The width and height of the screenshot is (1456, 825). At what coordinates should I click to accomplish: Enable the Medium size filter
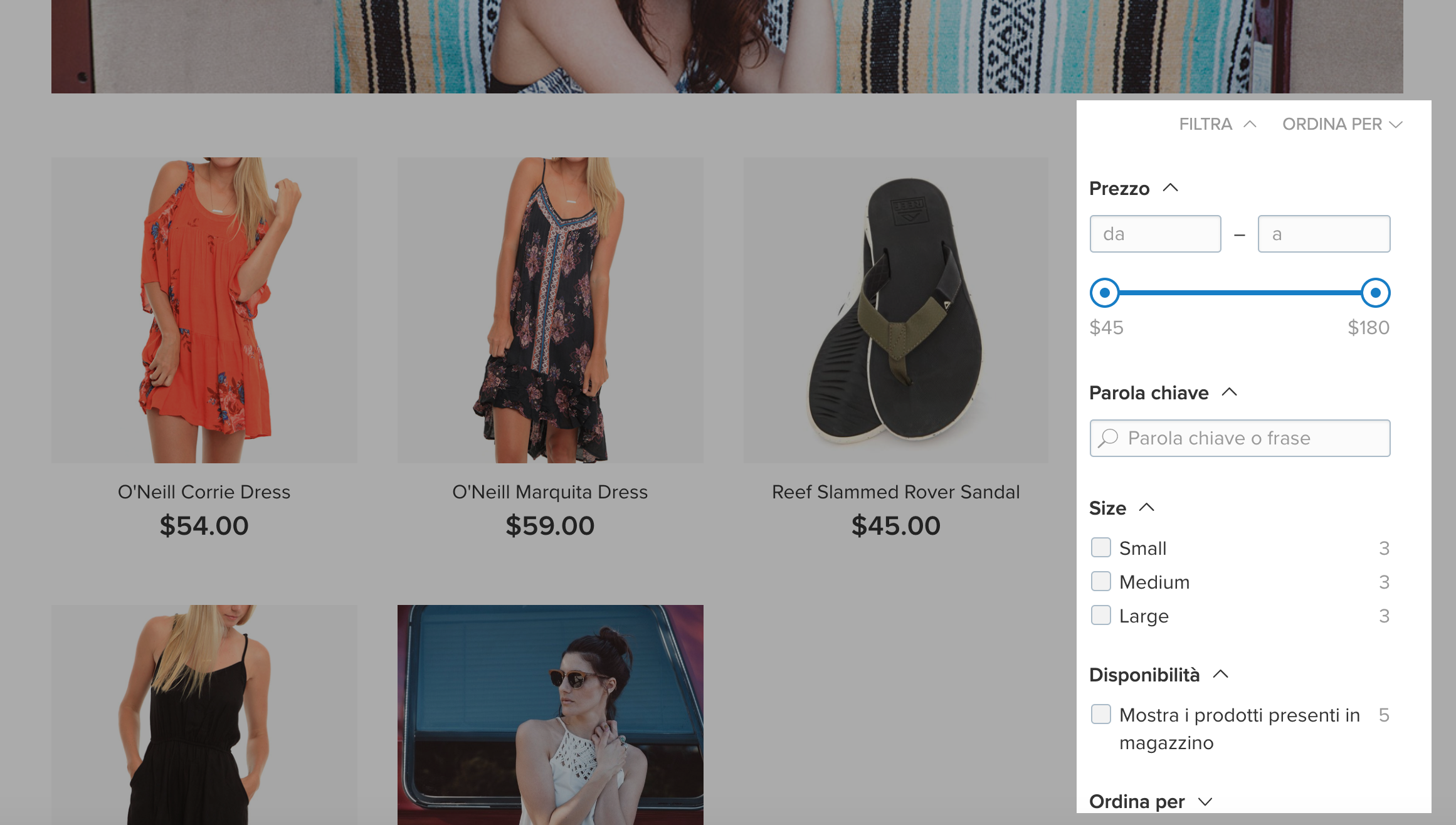tap(1101, 582)
